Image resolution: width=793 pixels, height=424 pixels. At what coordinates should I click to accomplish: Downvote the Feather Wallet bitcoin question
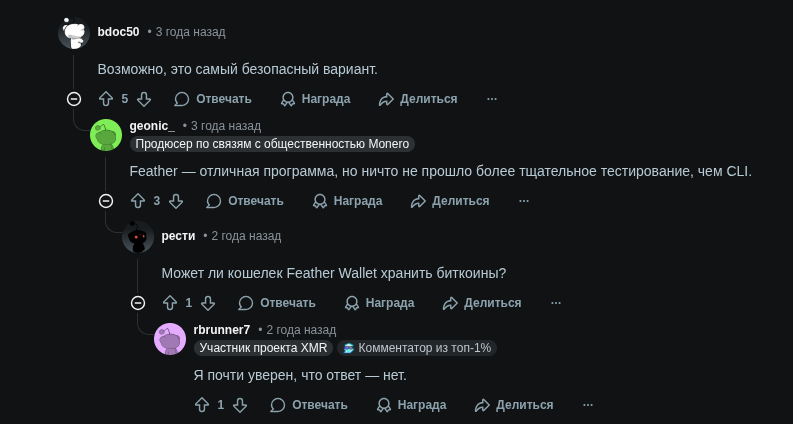pos(208,303)
